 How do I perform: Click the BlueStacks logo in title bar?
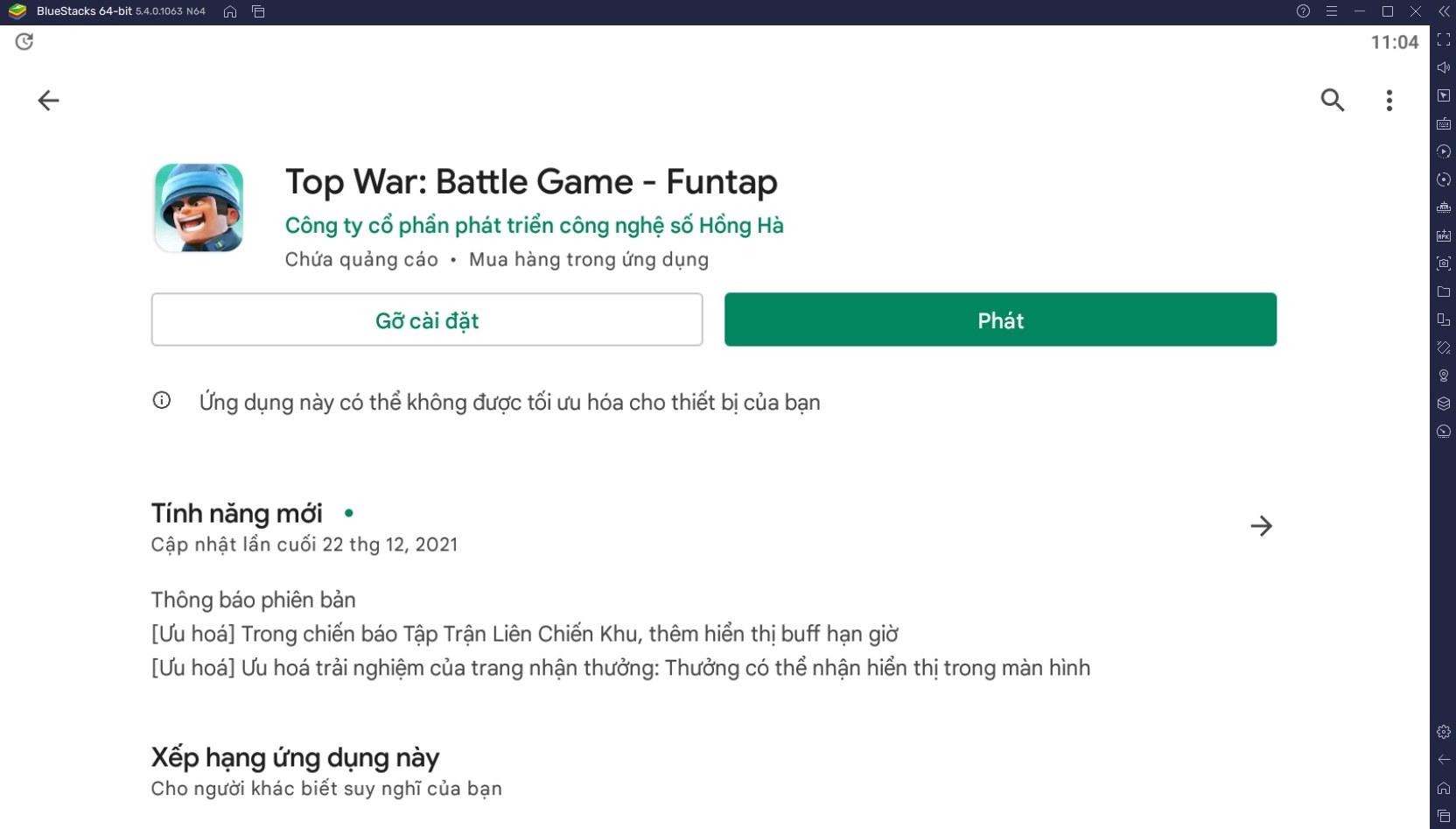(x=17, y=11)
